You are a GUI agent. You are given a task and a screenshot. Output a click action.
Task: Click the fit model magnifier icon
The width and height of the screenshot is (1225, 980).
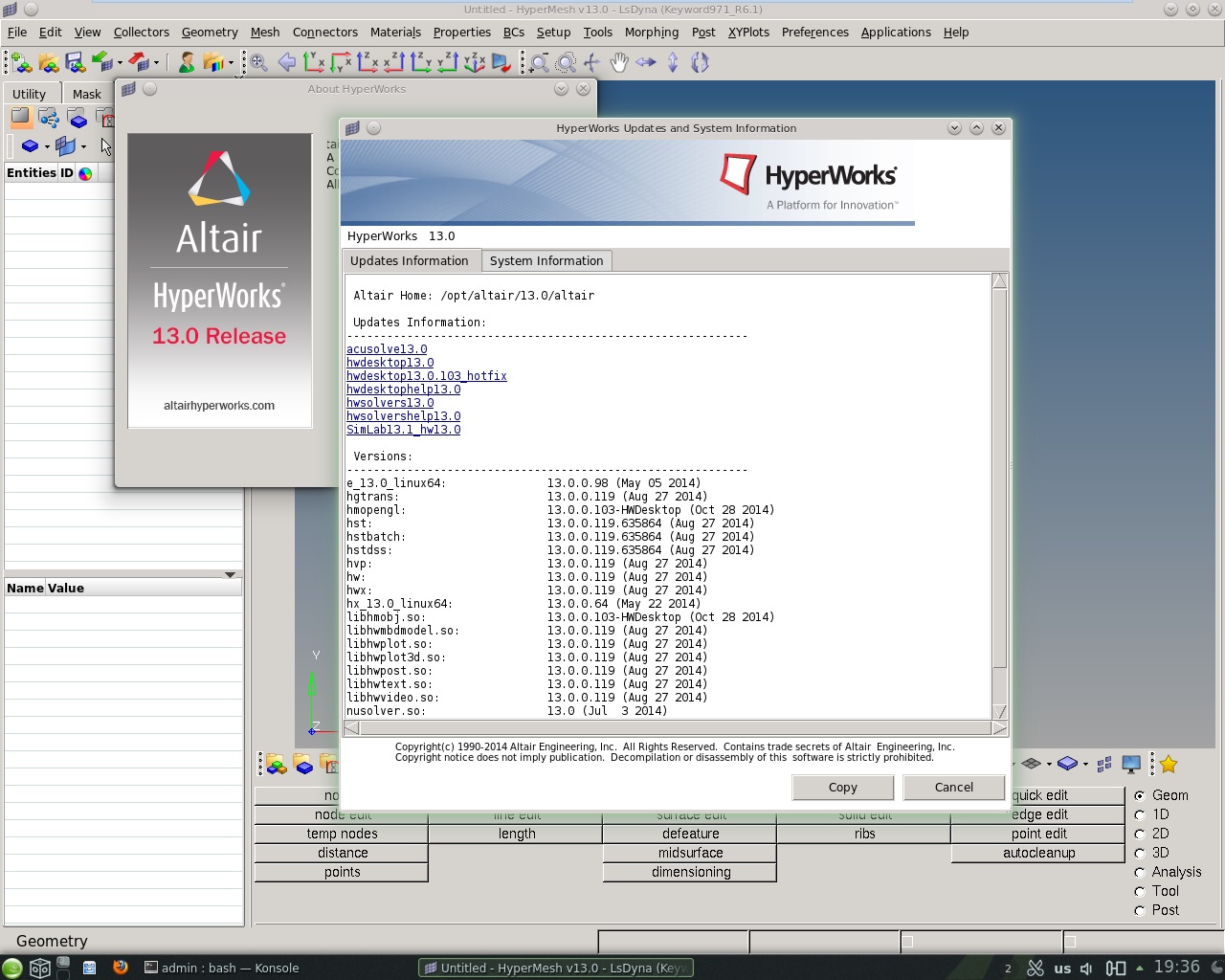coord(259,63)
